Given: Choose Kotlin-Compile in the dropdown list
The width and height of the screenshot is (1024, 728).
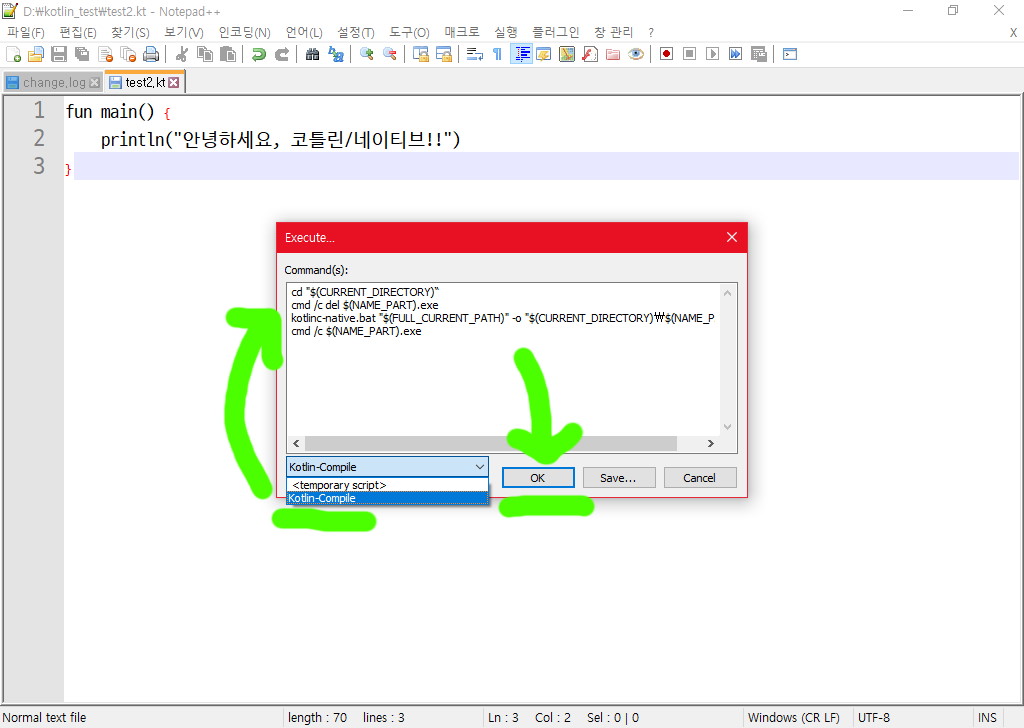Looking at the screenshot, I should (x=387, y=498).
